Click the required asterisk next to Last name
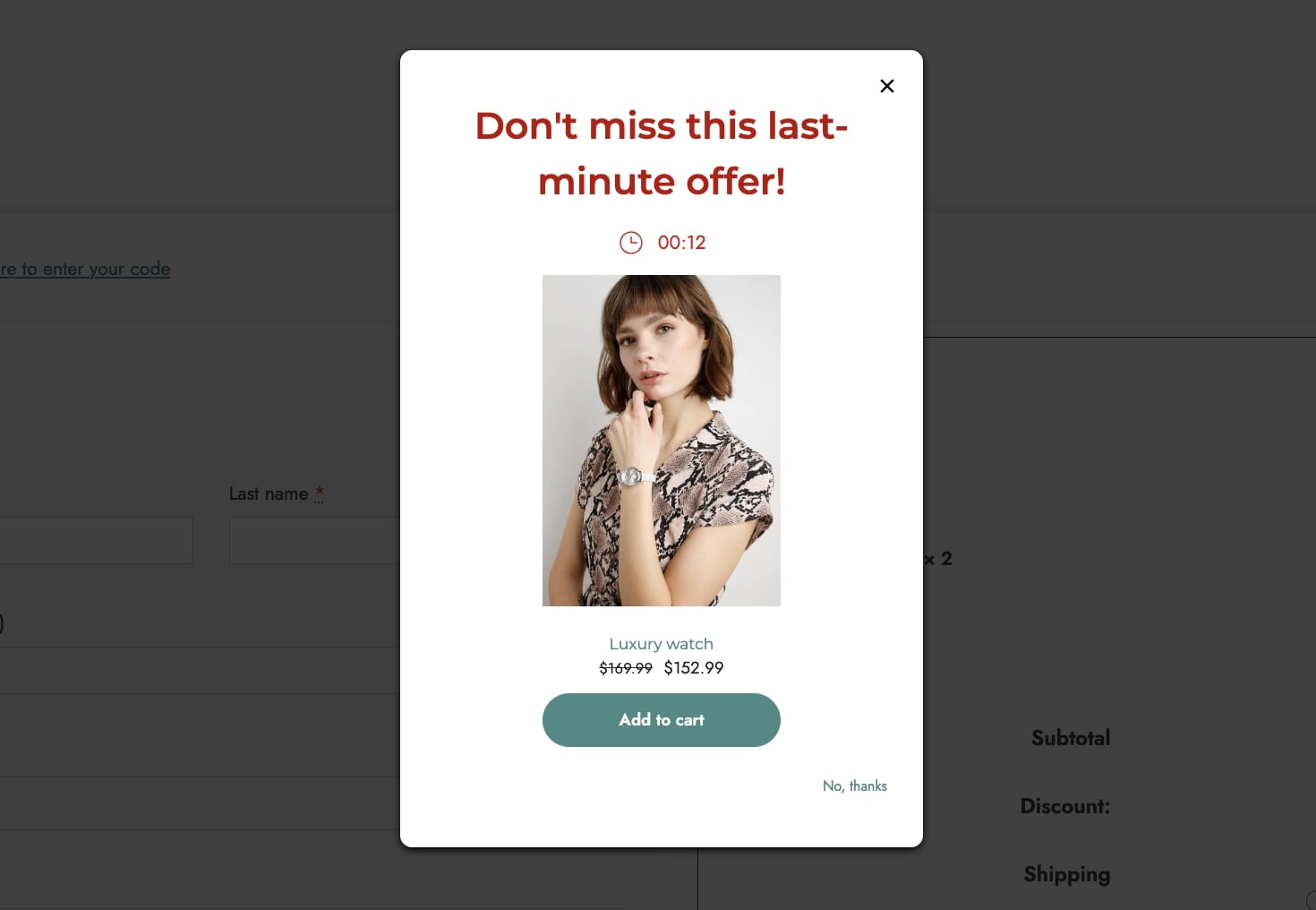Screen dimensions: 1316x910 (x=320, y=494)
